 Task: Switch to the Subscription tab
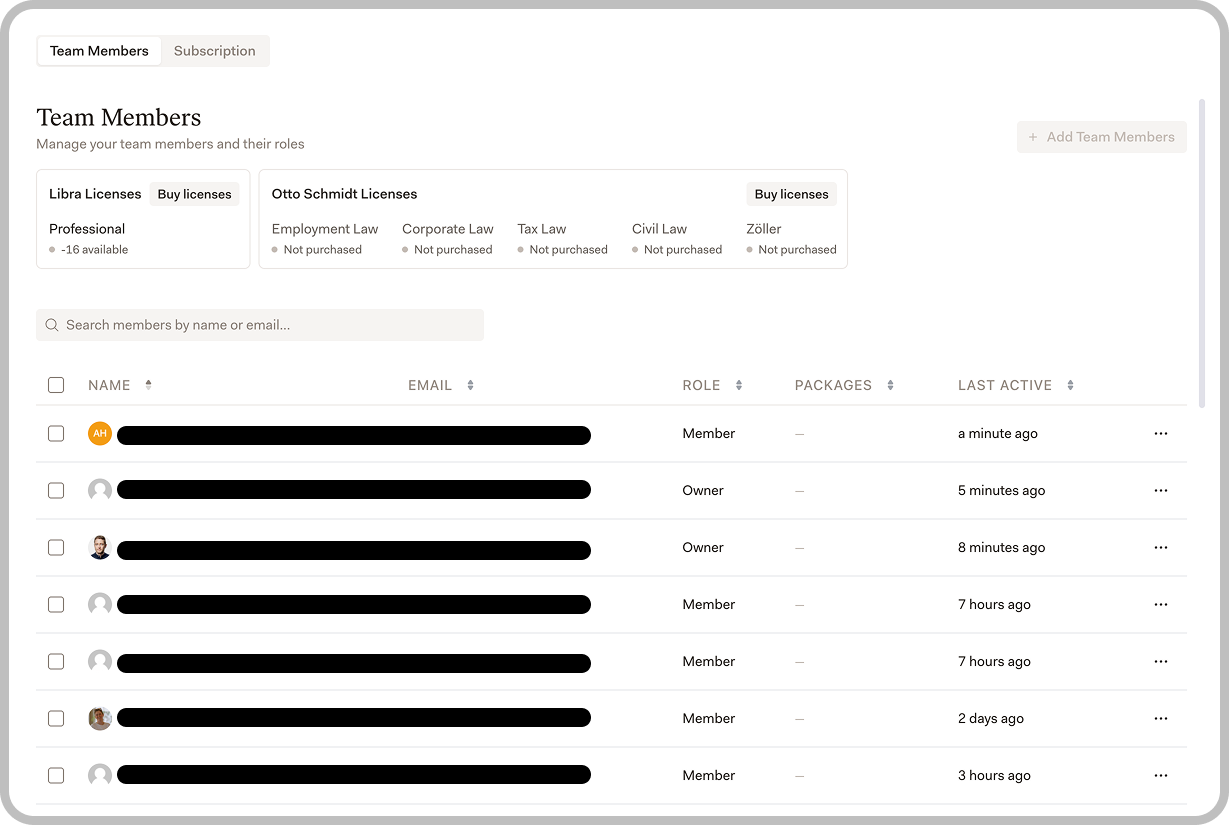[214, 50]
